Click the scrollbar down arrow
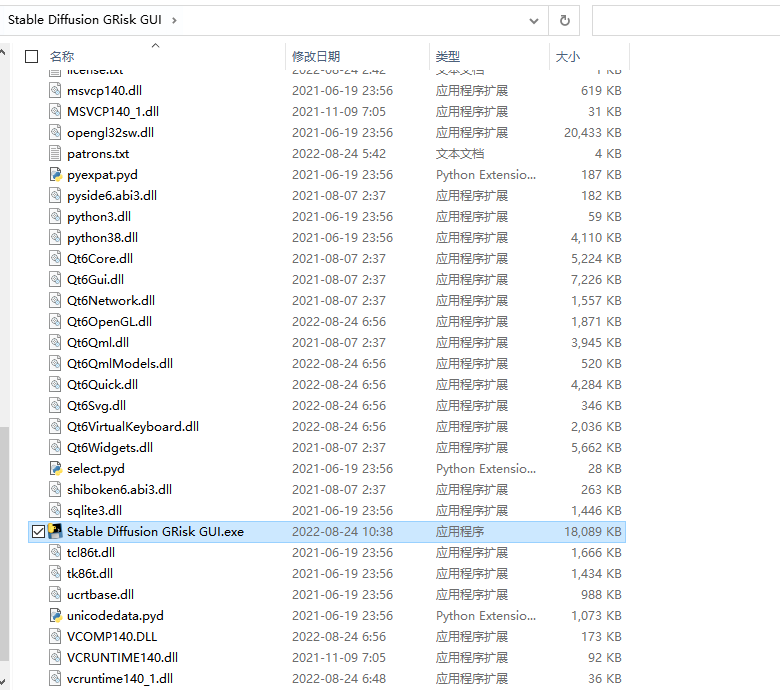 (x=3, y=682)
